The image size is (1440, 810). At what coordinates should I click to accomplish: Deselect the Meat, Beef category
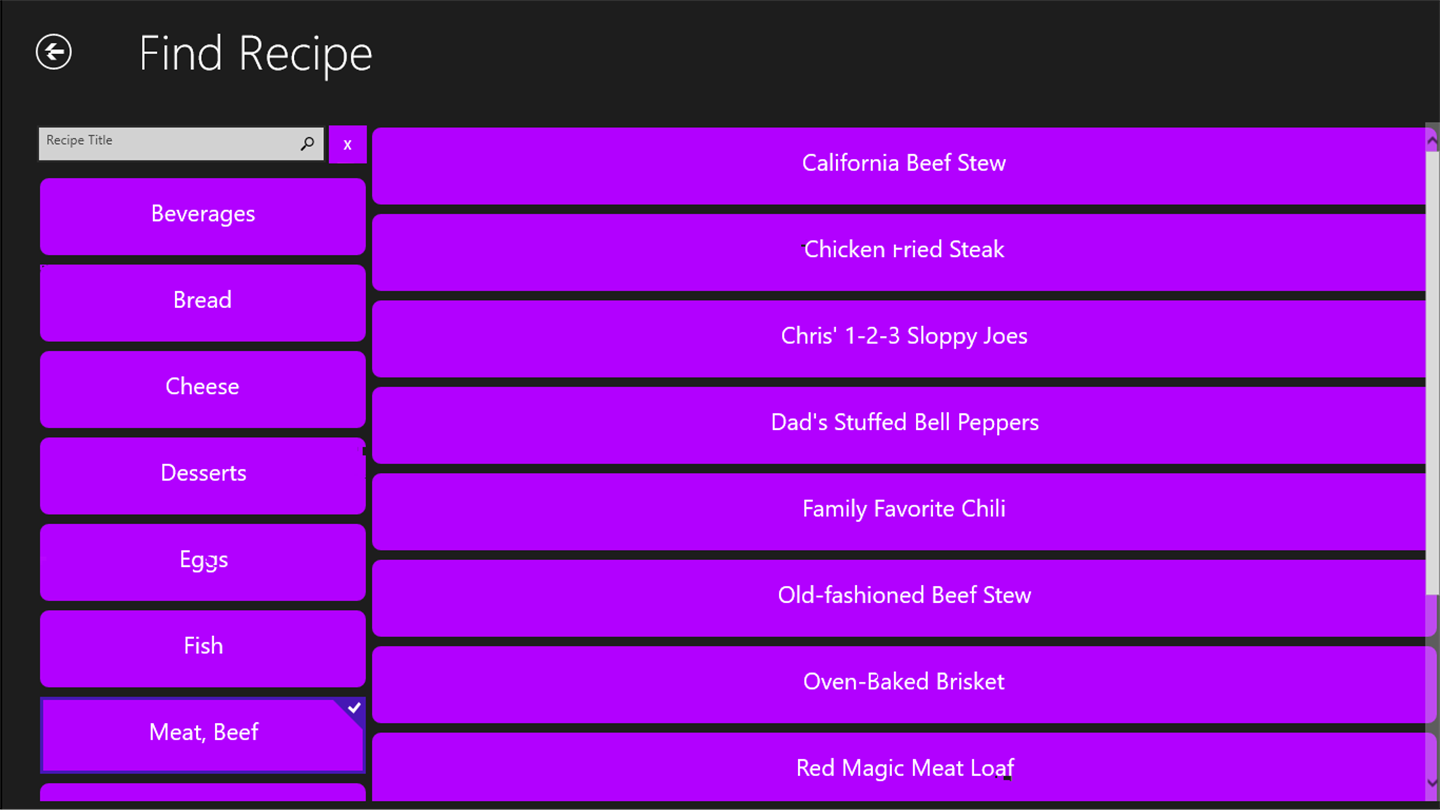click(x=203, y=734)
